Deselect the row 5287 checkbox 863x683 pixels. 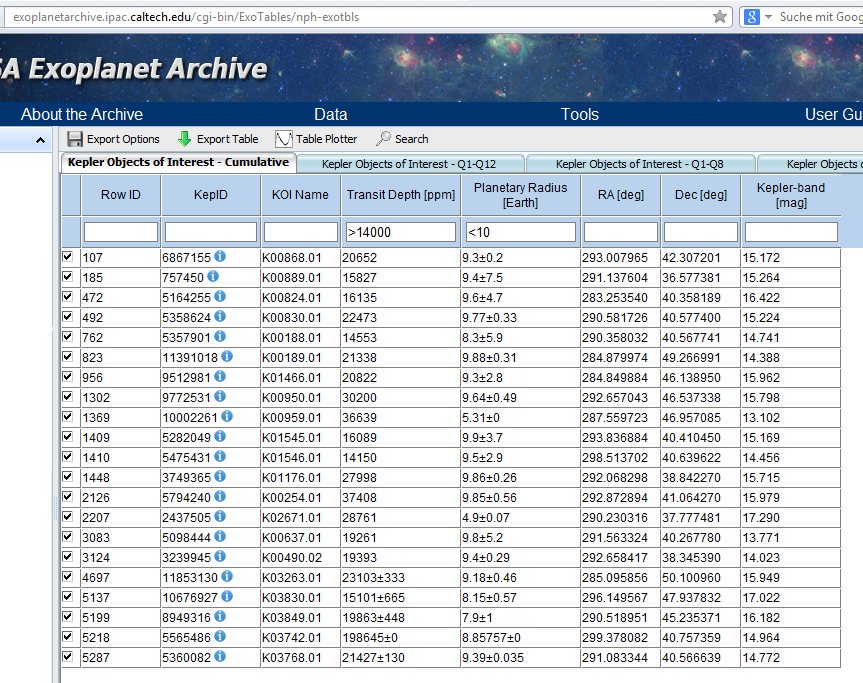click(68, 657)
